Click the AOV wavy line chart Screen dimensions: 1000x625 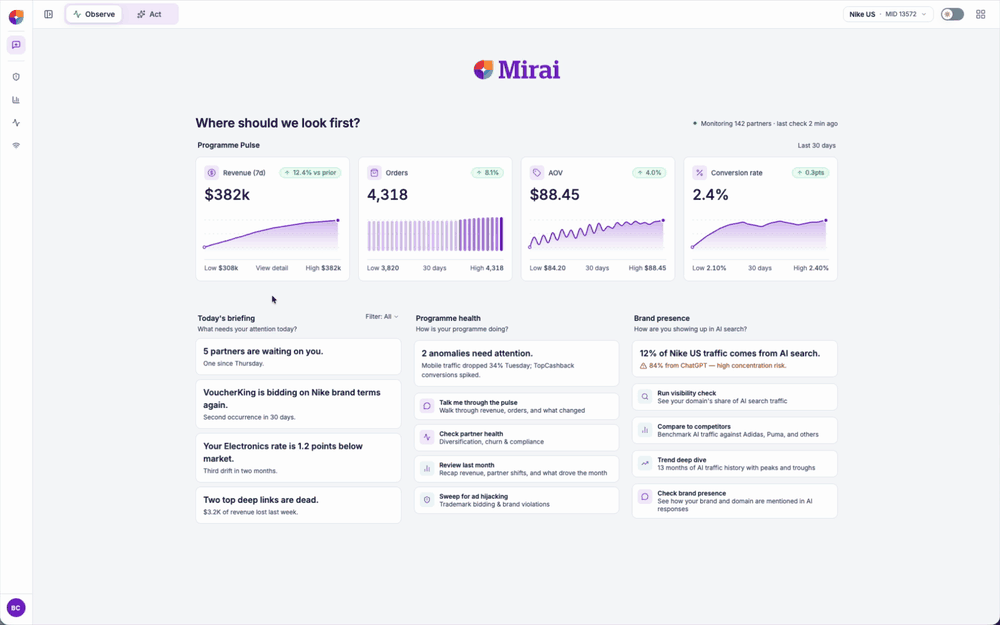[598, 235]
